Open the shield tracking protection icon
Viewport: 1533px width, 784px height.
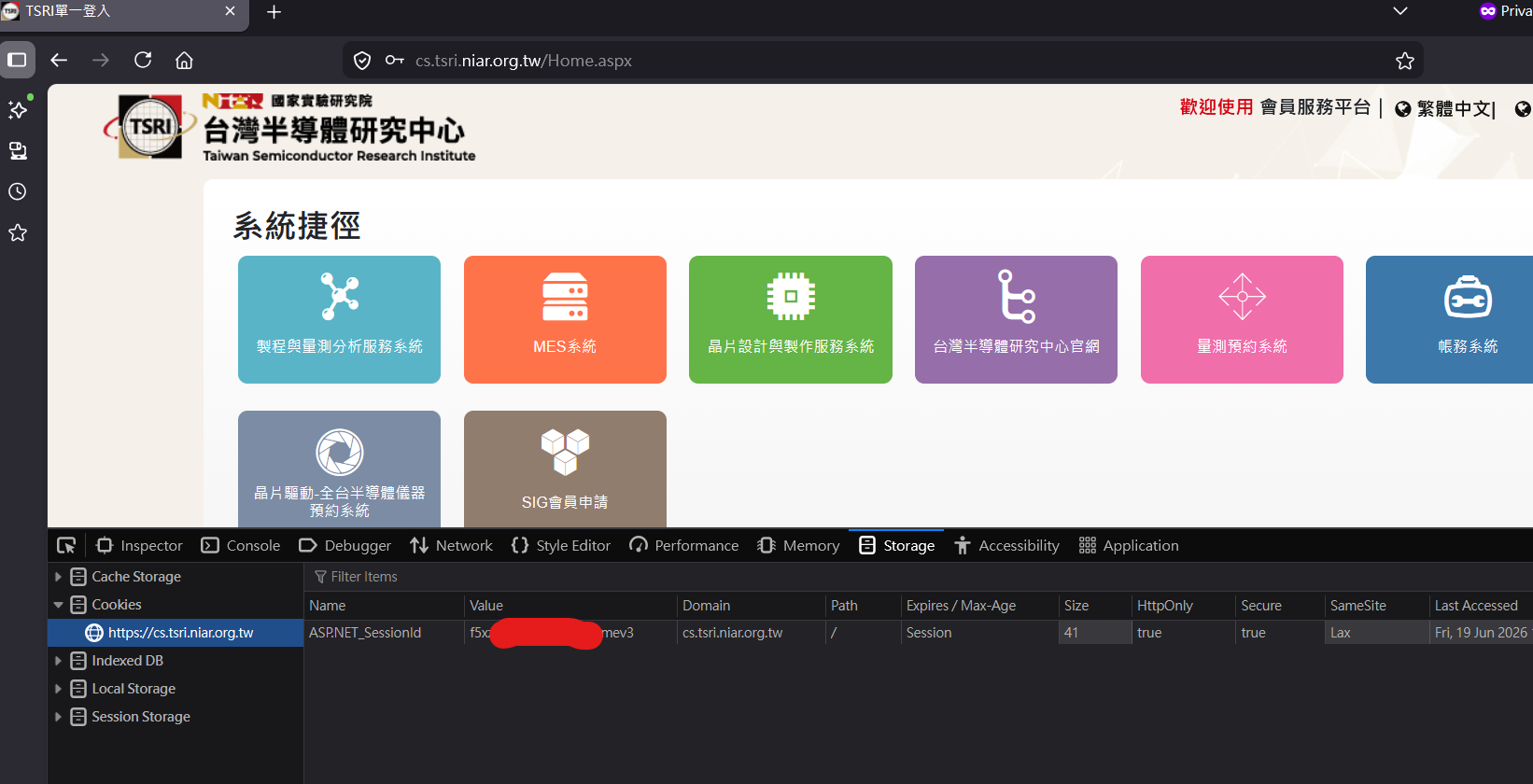[362, 61]
